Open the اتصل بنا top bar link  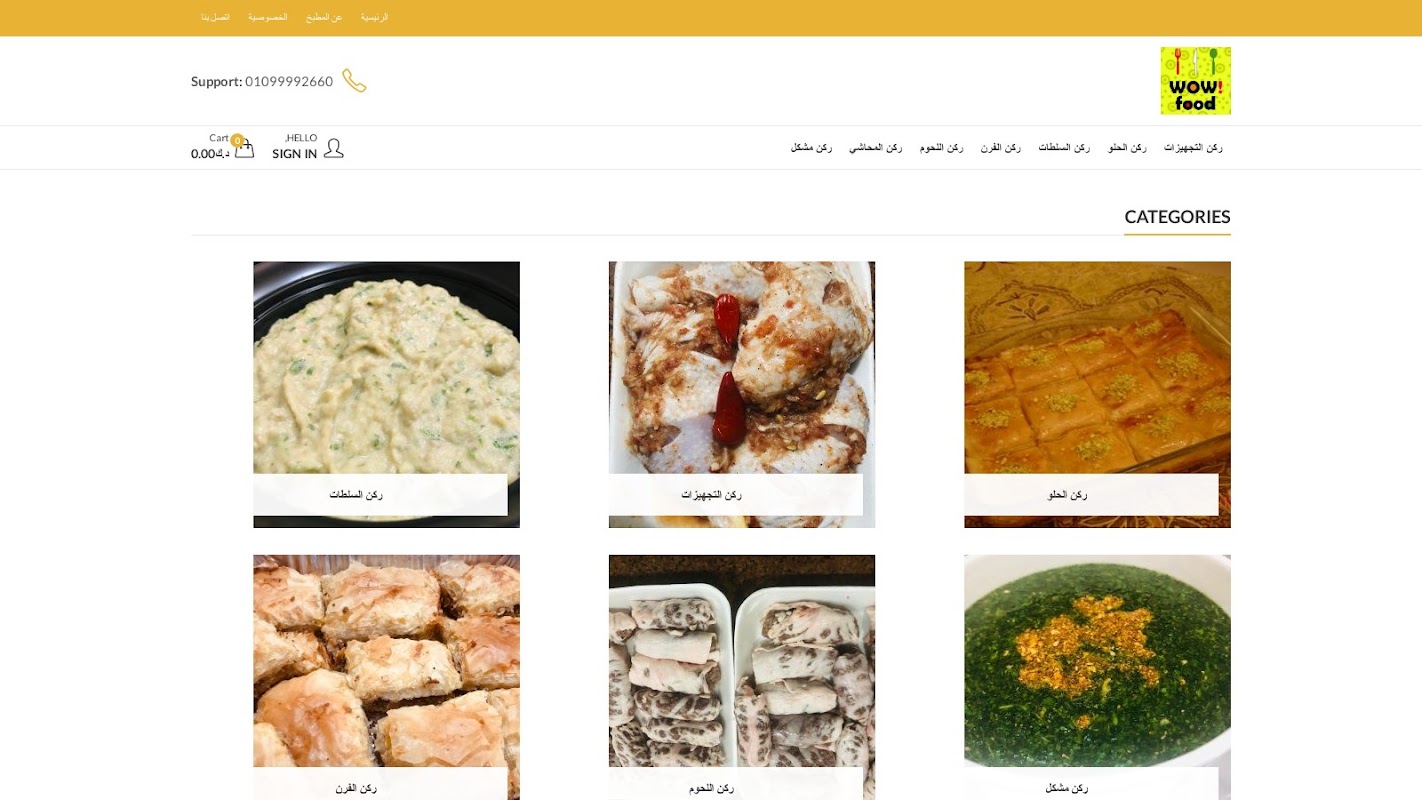215,18
